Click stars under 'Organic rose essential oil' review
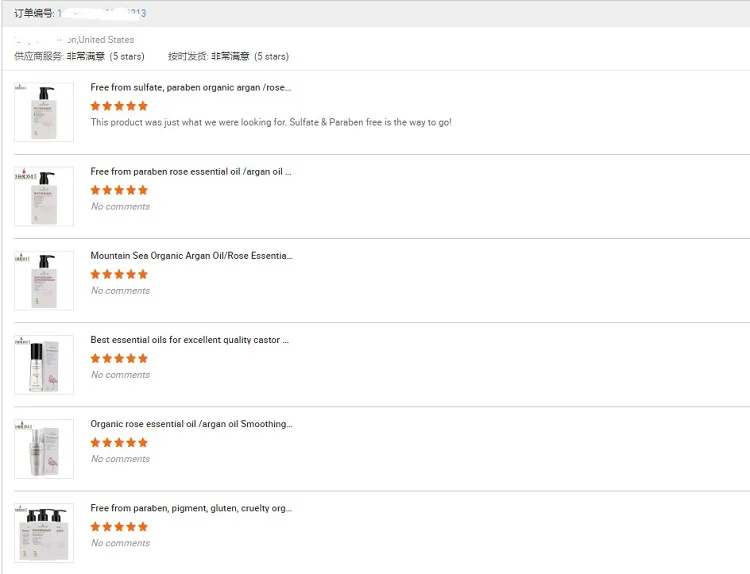 (x=119, y=442)
